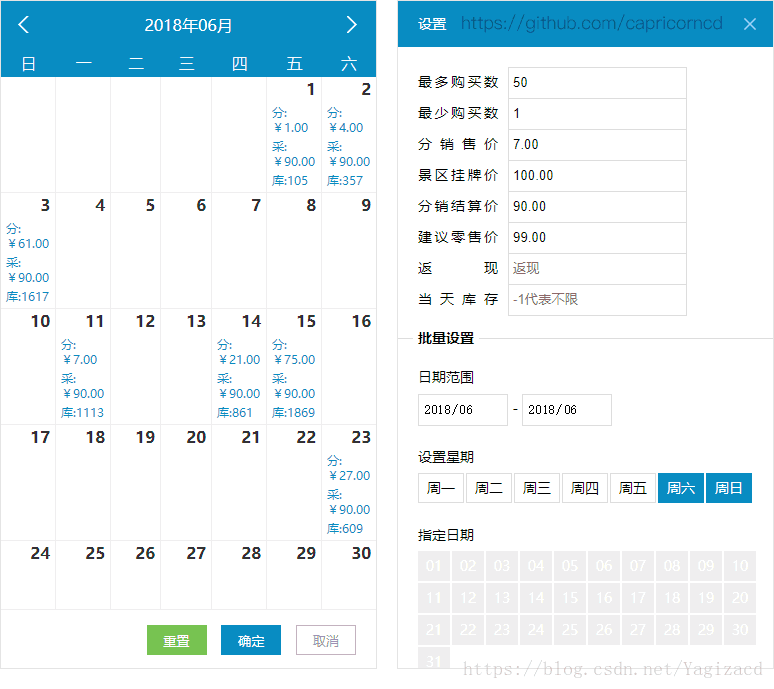Click 库:861 stock on day 14
The width and height of the screenshot is (774, 689).
coord(235,413)
